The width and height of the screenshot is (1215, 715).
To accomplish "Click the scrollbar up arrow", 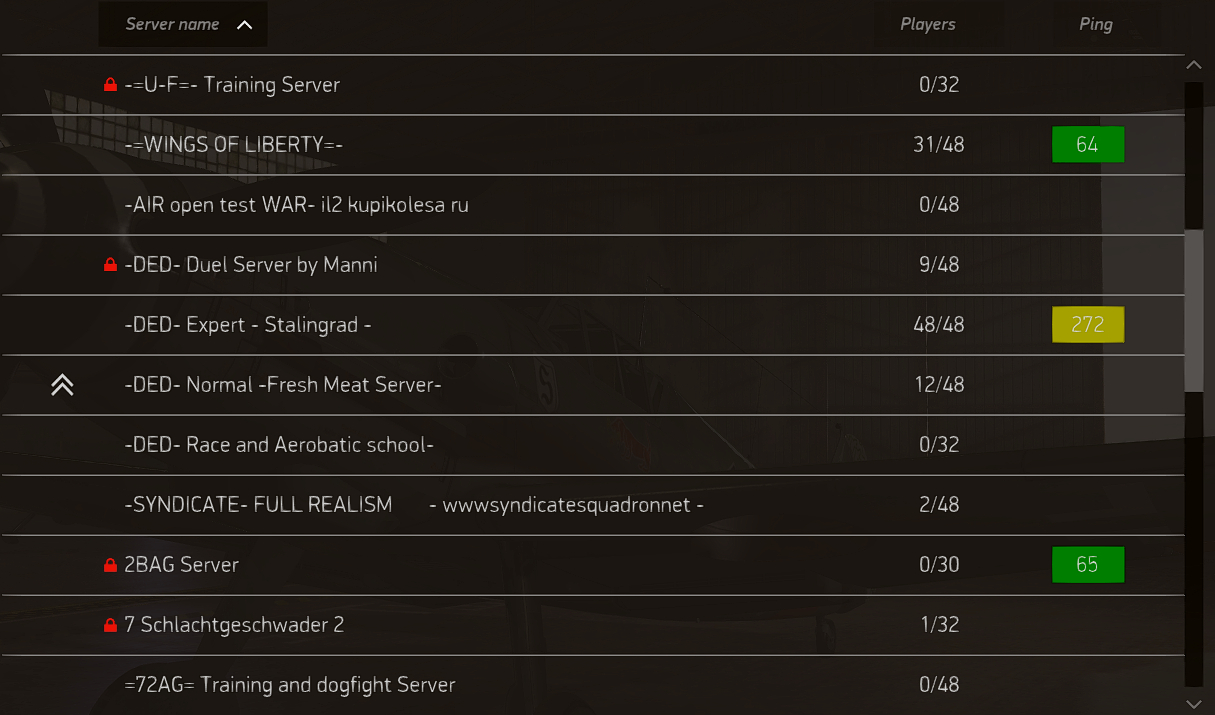I will (x=1193, y=65).
